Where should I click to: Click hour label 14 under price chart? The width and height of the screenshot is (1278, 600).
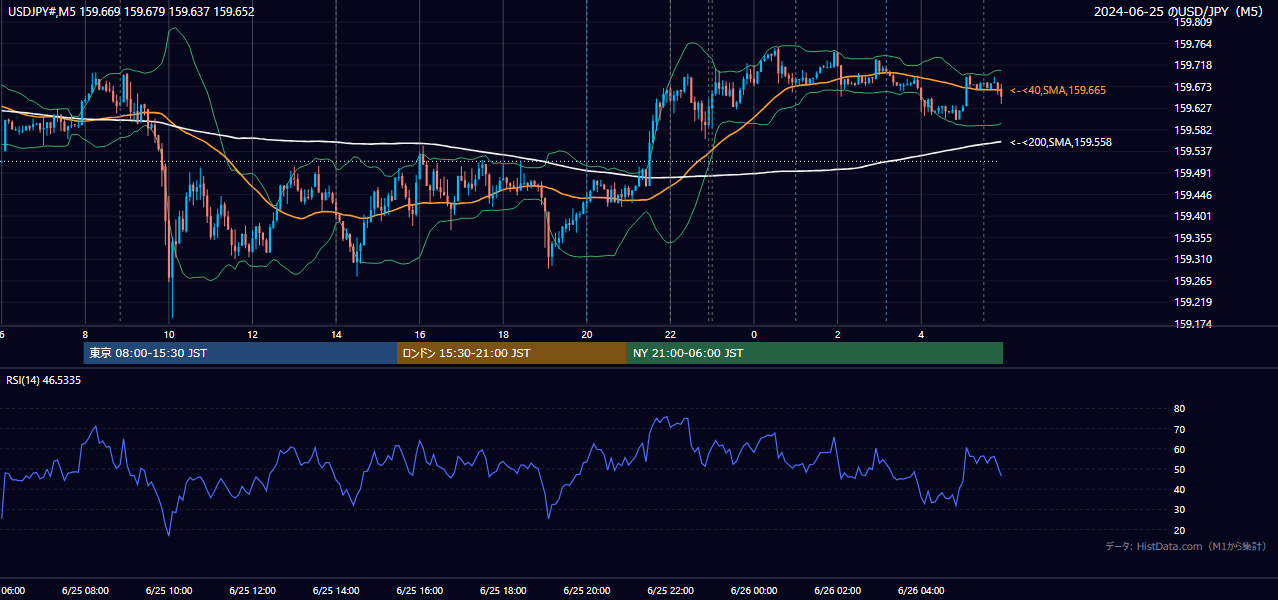click(x=337, y=335)
